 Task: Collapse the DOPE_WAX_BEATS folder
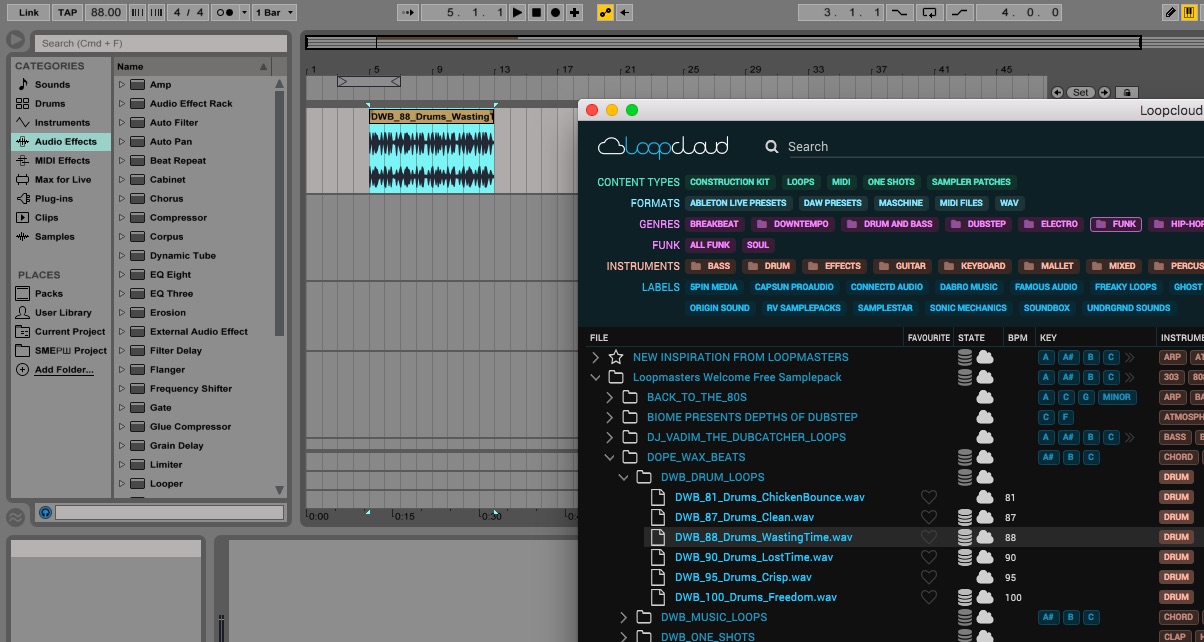pos(610,457)
